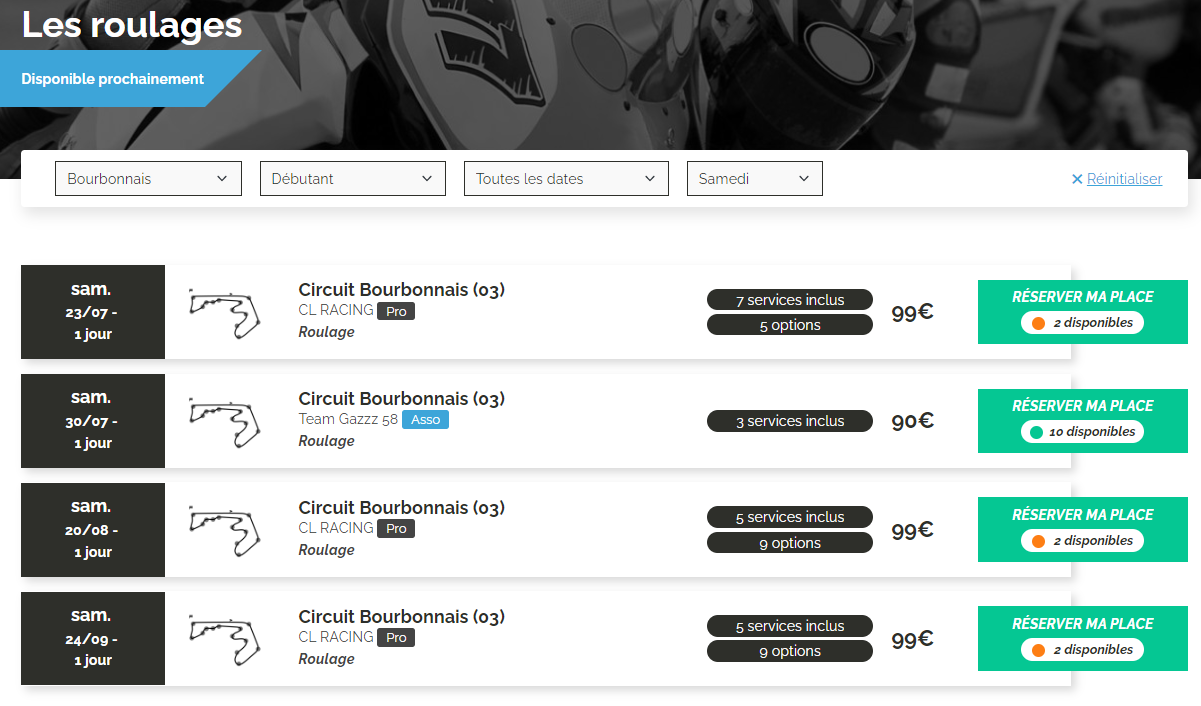The width and height of the screenshot is (1201, 706).
Task: Click the 99€ price in 20/08 row
Action: click(913, 530)
